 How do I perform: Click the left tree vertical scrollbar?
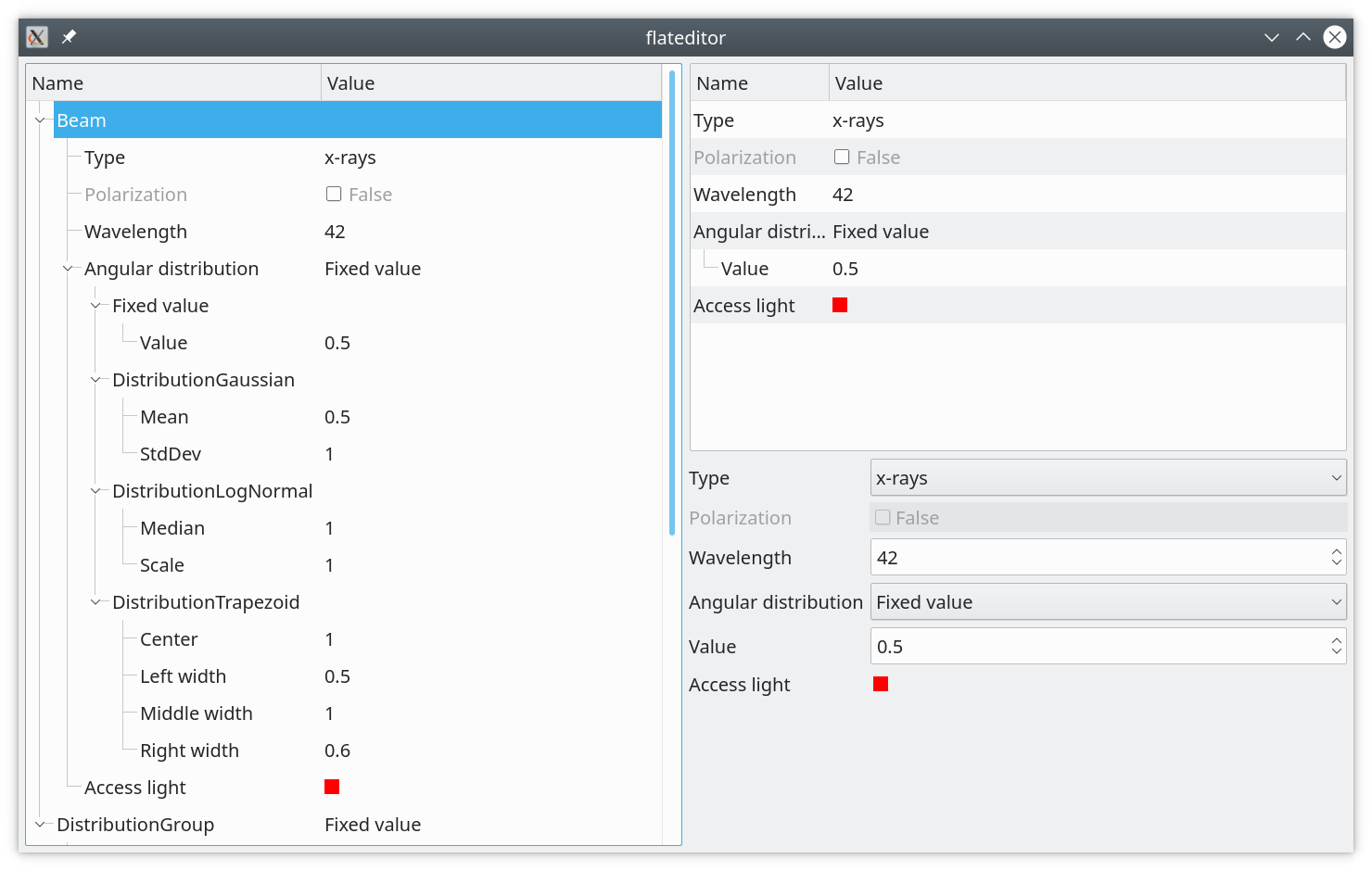click(672, 303)
